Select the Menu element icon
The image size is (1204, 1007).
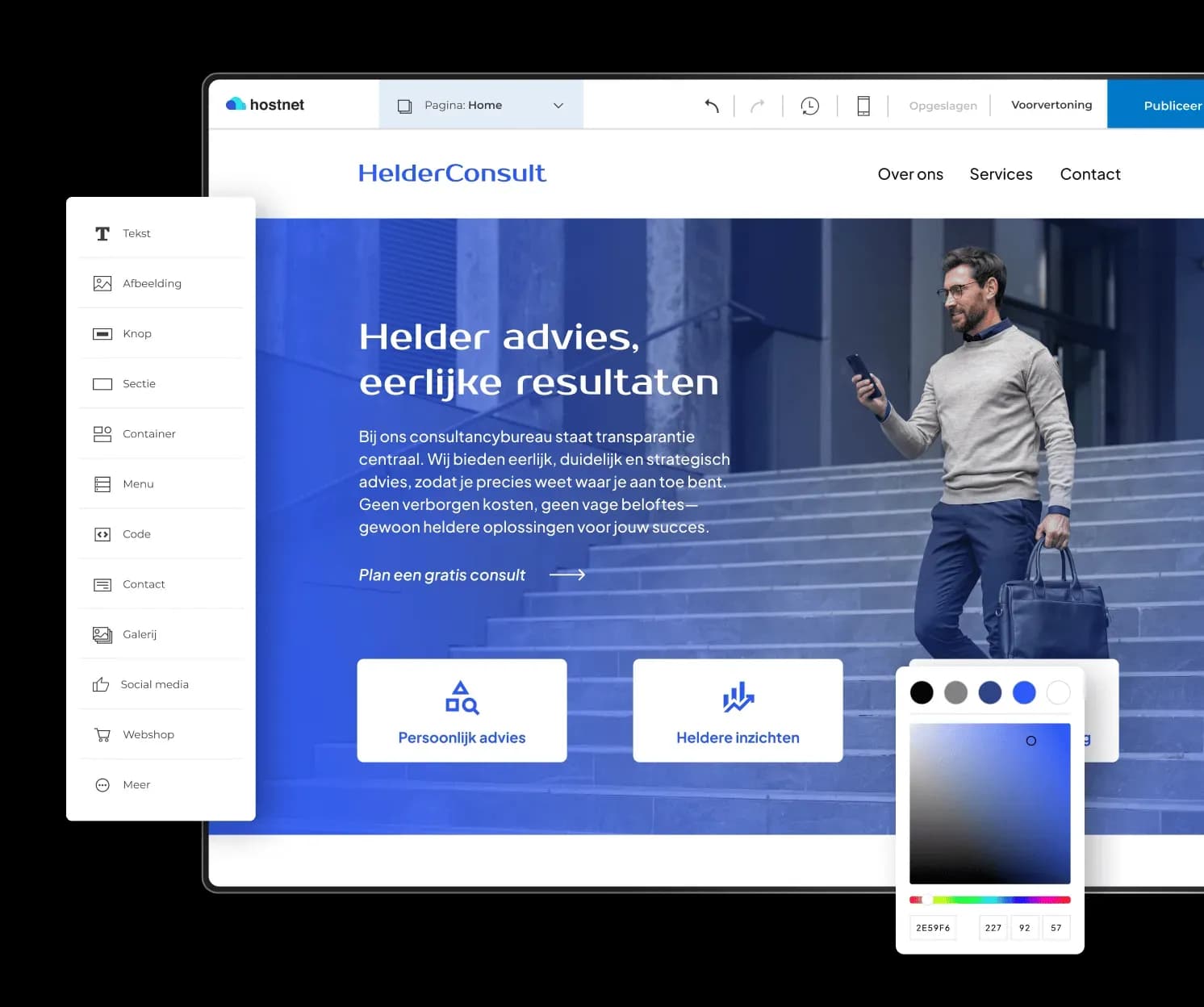102,484
